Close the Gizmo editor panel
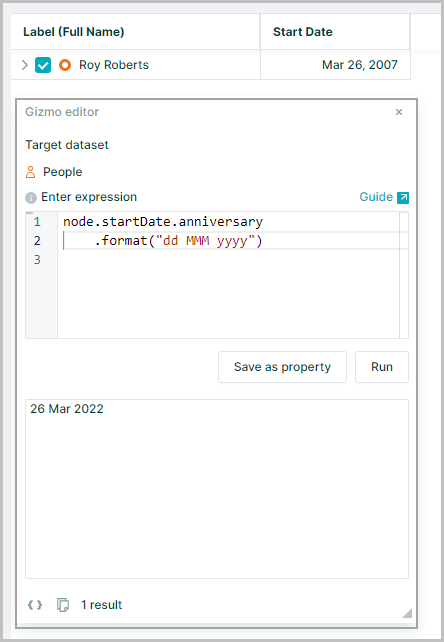 coord(399,112)
